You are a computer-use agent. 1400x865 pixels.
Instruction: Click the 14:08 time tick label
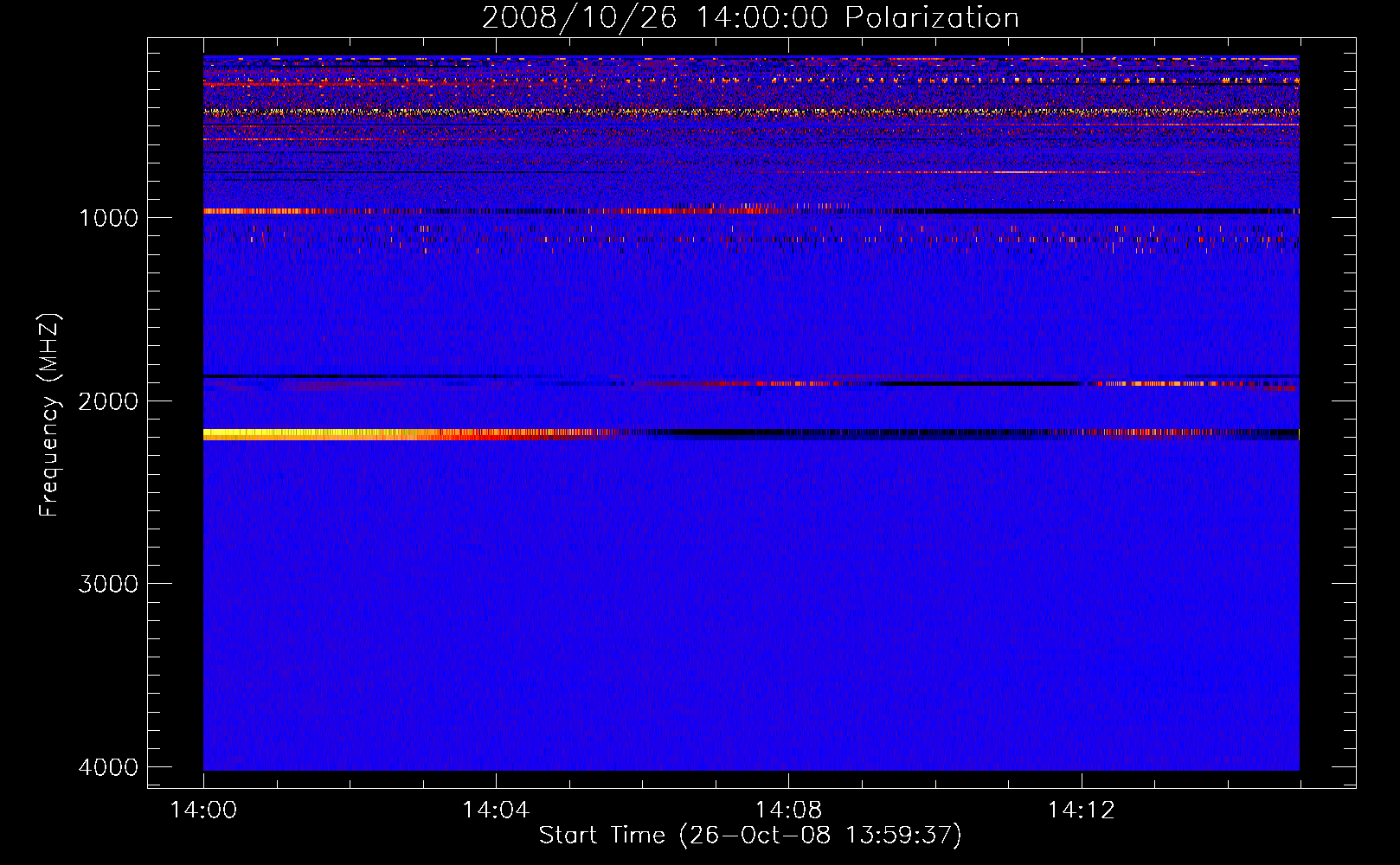[788, 811]
